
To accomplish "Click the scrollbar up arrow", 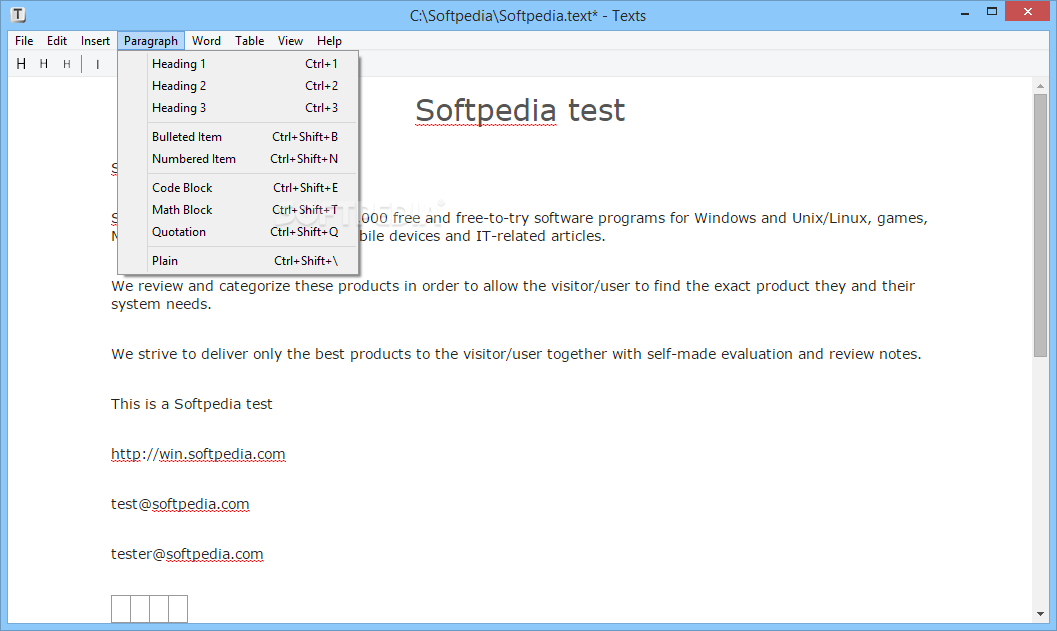I will click(x=1040, y=86).
